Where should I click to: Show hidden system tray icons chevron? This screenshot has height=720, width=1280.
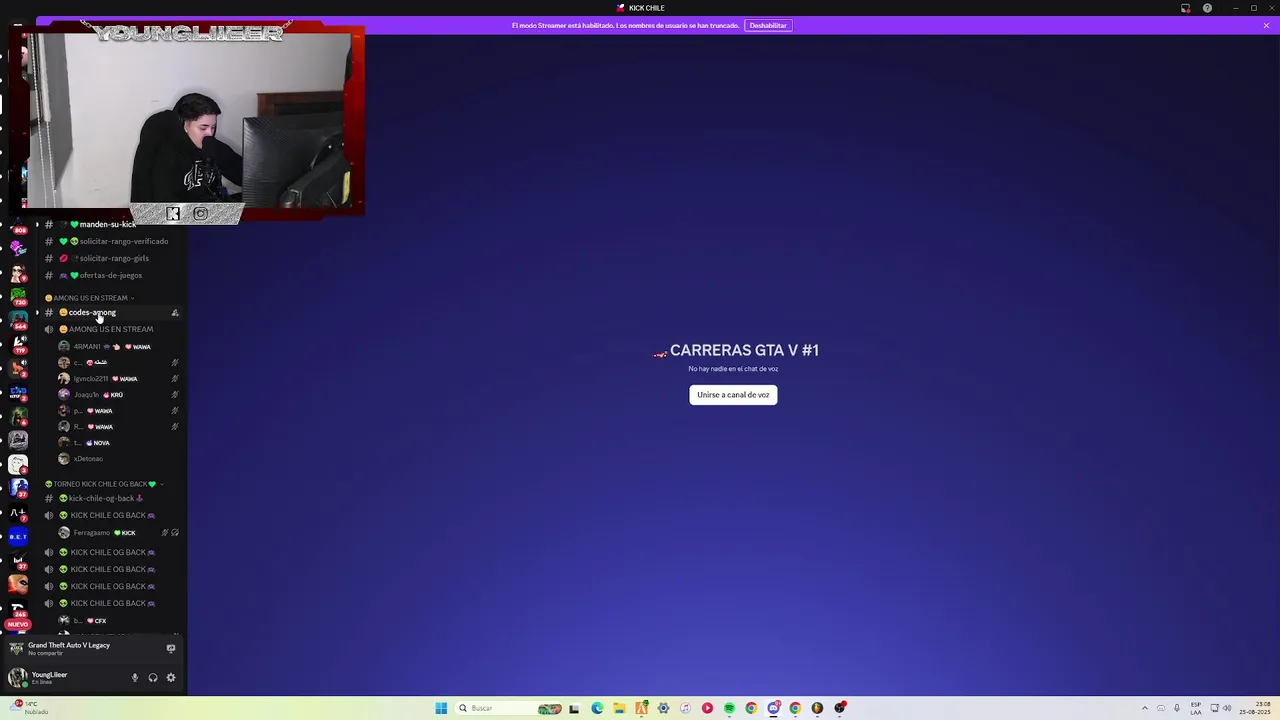tap(1145, 708)
